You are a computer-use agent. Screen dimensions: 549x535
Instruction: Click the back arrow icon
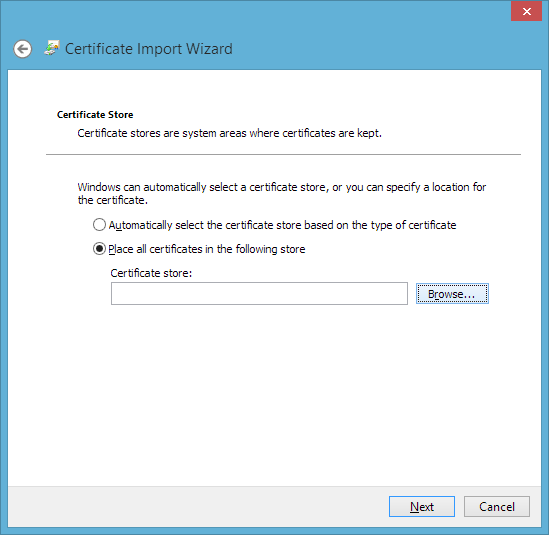[23, 49]
